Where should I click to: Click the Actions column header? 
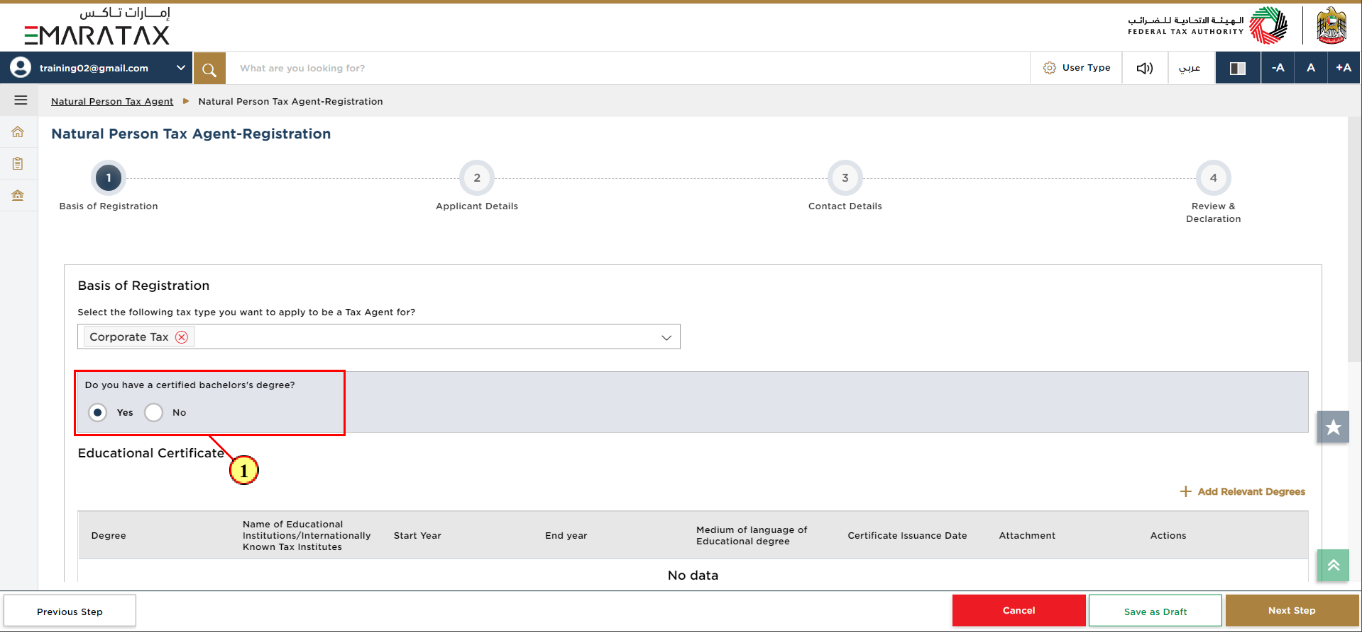(x=1168, y=536)
